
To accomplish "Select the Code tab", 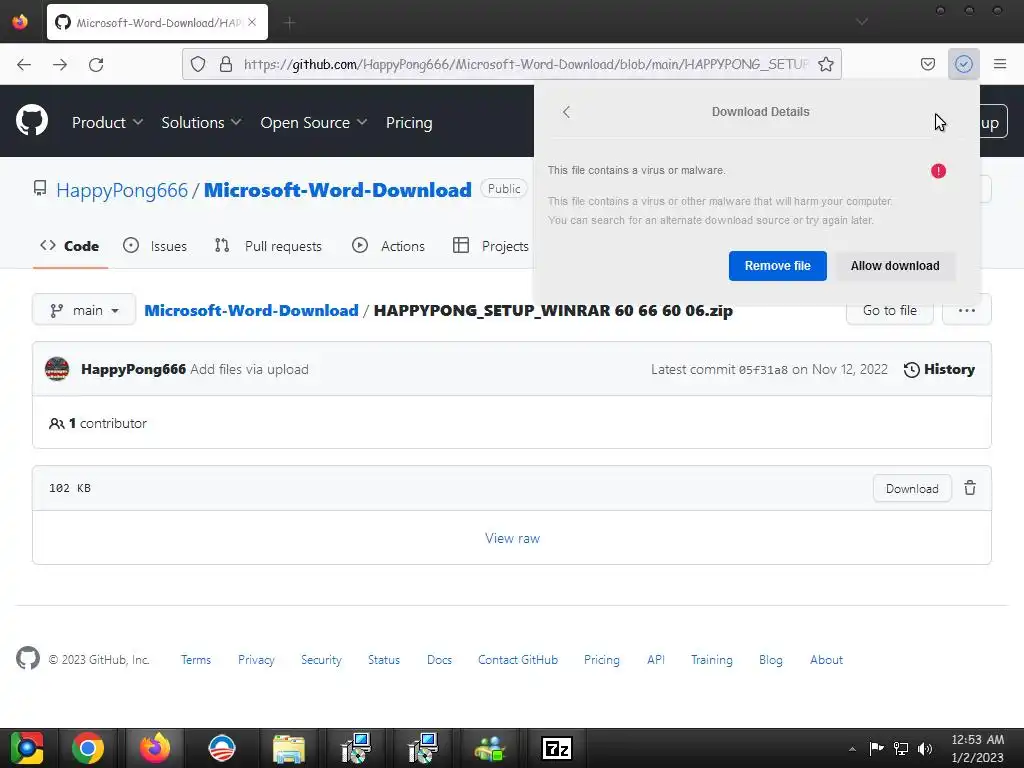I will tap(70, 246).
